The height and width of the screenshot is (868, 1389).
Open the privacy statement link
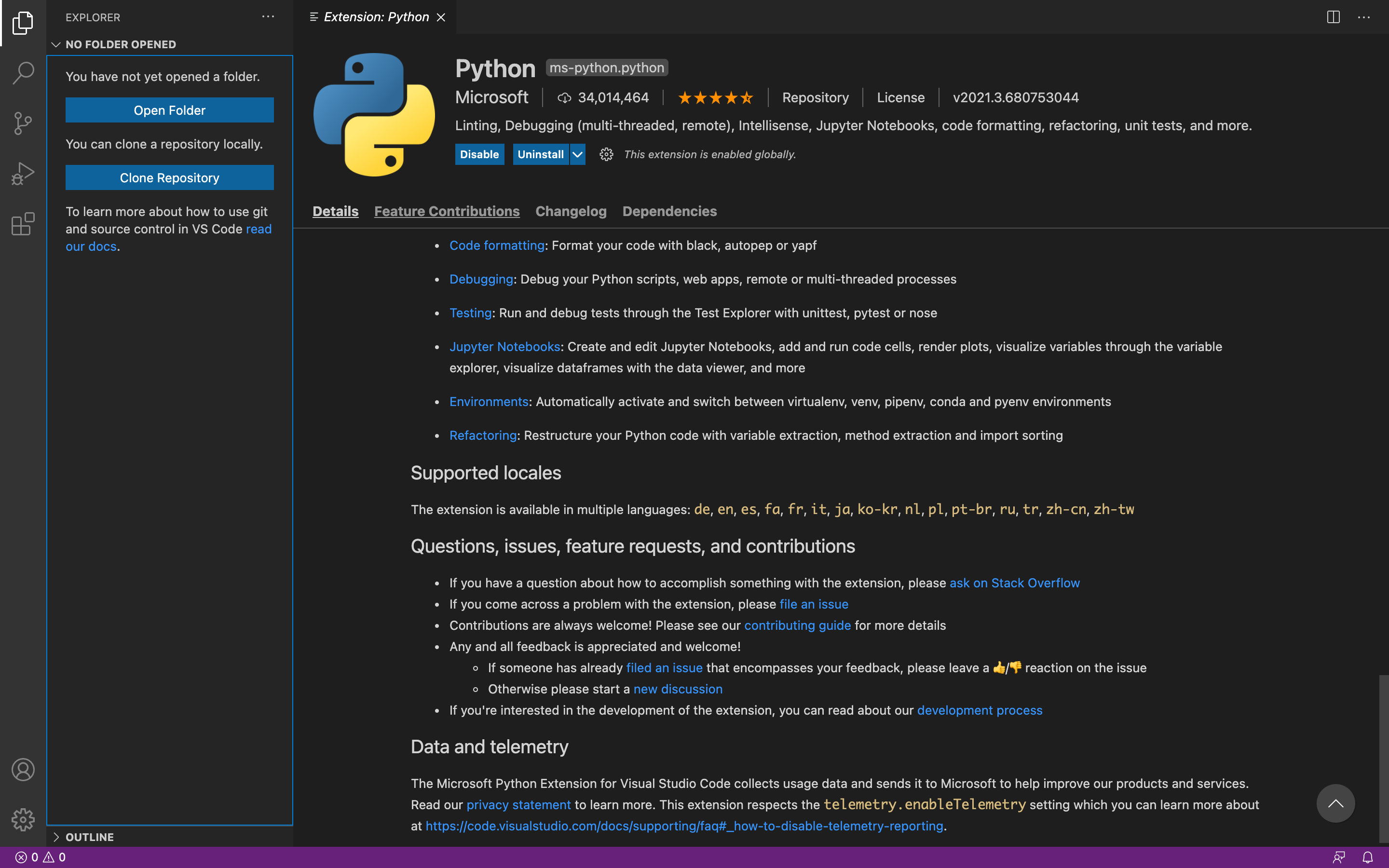tap(518, 804)
